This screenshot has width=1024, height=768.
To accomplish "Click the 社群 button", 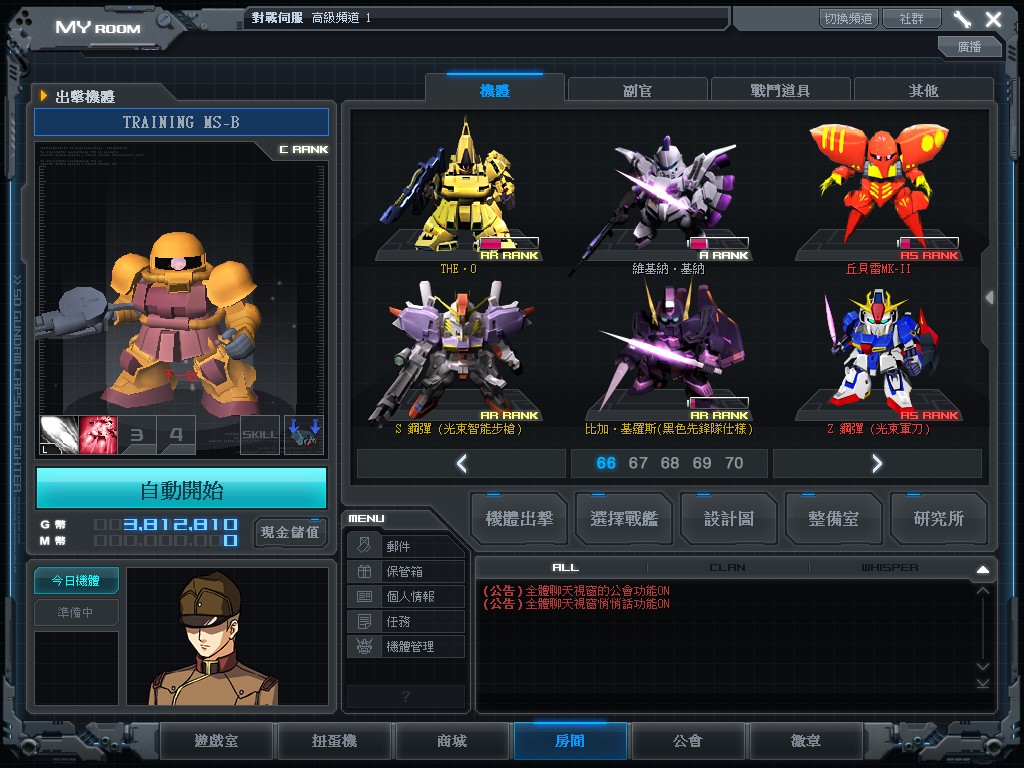I will pos(911,18).
